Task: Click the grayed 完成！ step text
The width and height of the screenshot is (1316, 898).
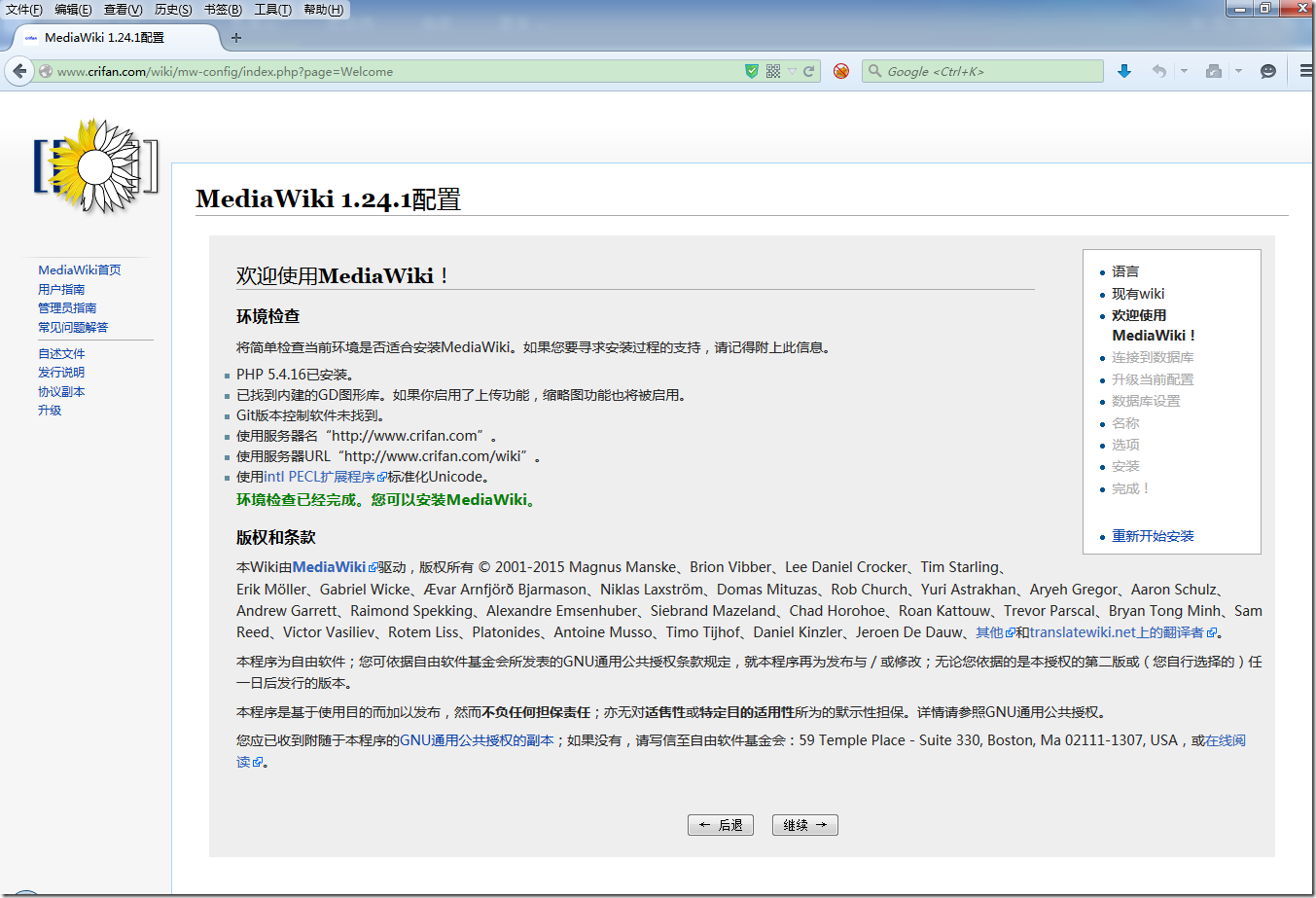Action: coord(1131,488)
